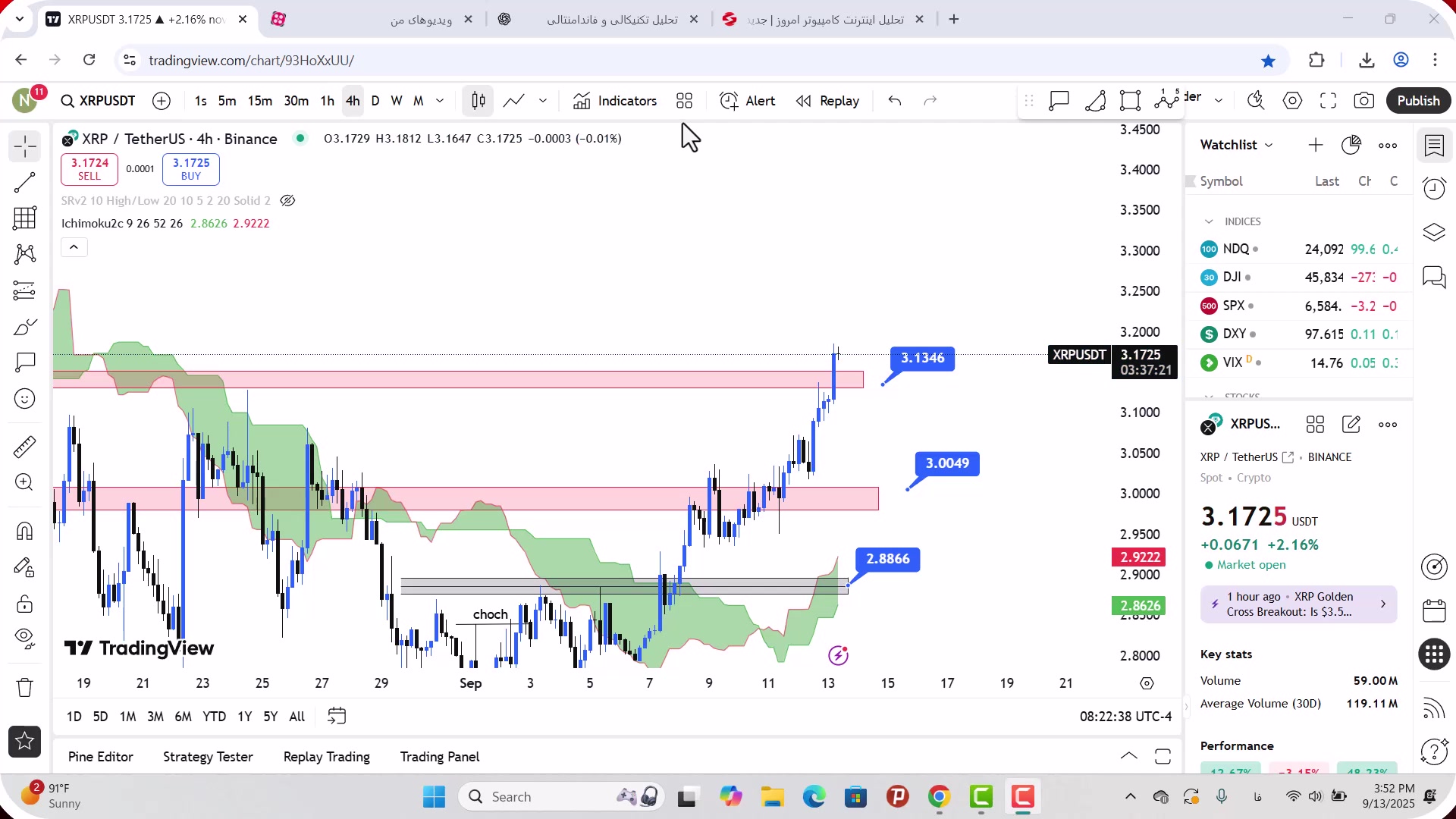This screenshot has height=819, width=1456.
Task: Open the Strategy Tester tab
Action: pyautogui.click(x=208, y=757)
